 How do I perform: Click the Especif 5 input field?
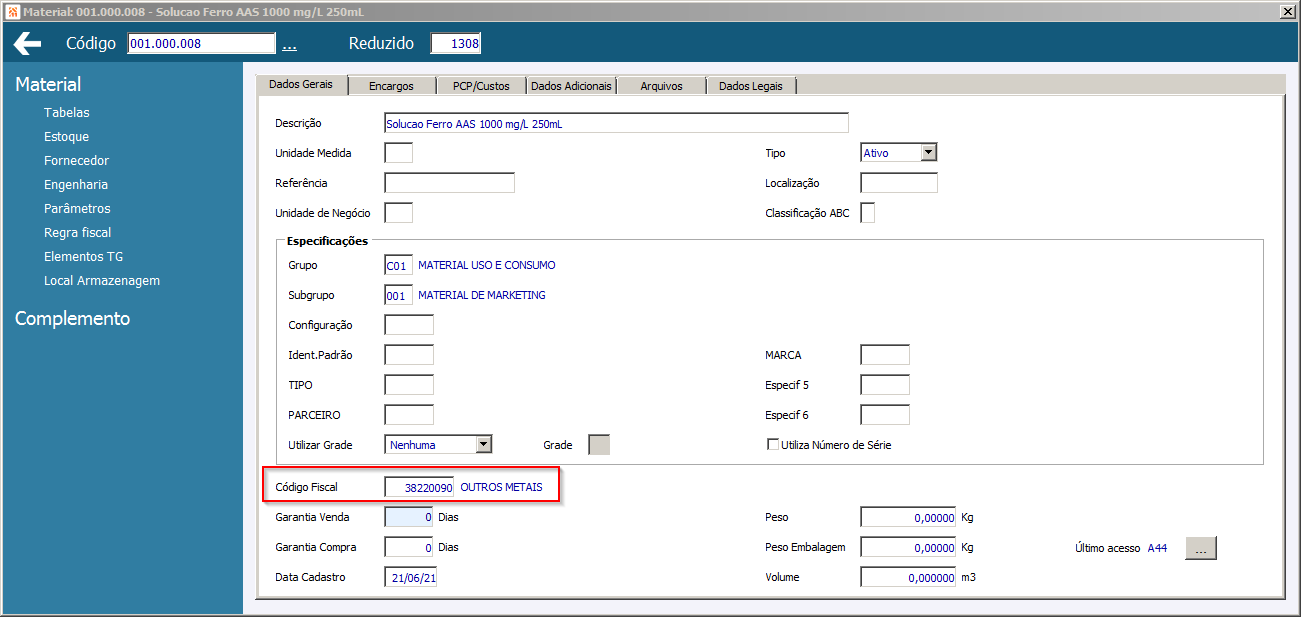click(x=885, y=385)
